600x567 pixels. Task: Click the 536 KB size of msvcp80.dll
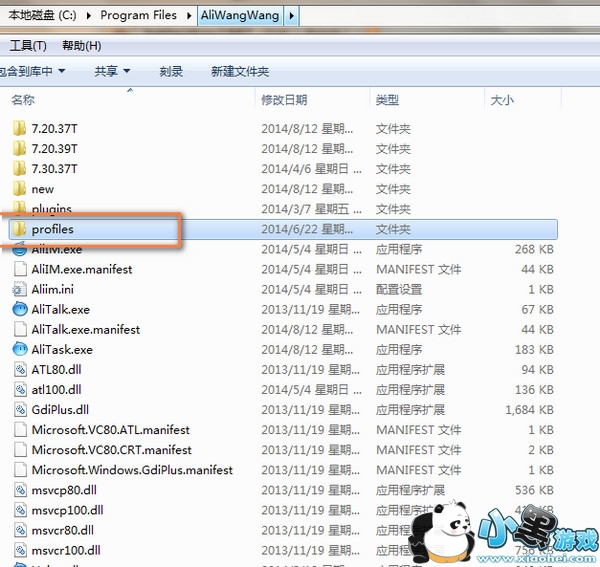pos(534,490)
